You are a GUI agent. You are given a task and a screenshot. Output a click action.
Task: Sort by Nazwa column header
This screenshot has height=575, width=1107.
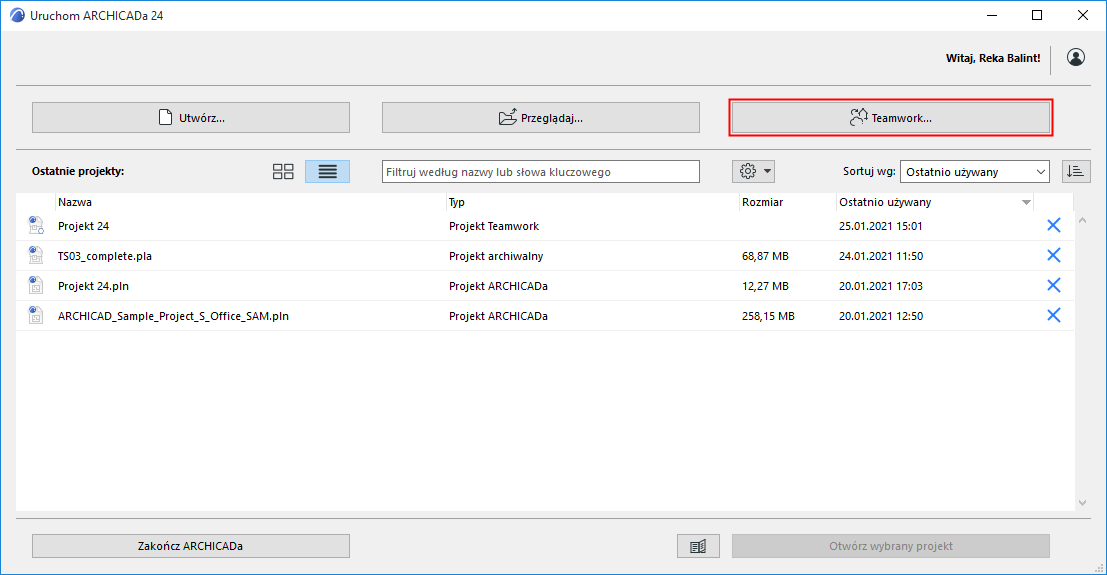75,202
